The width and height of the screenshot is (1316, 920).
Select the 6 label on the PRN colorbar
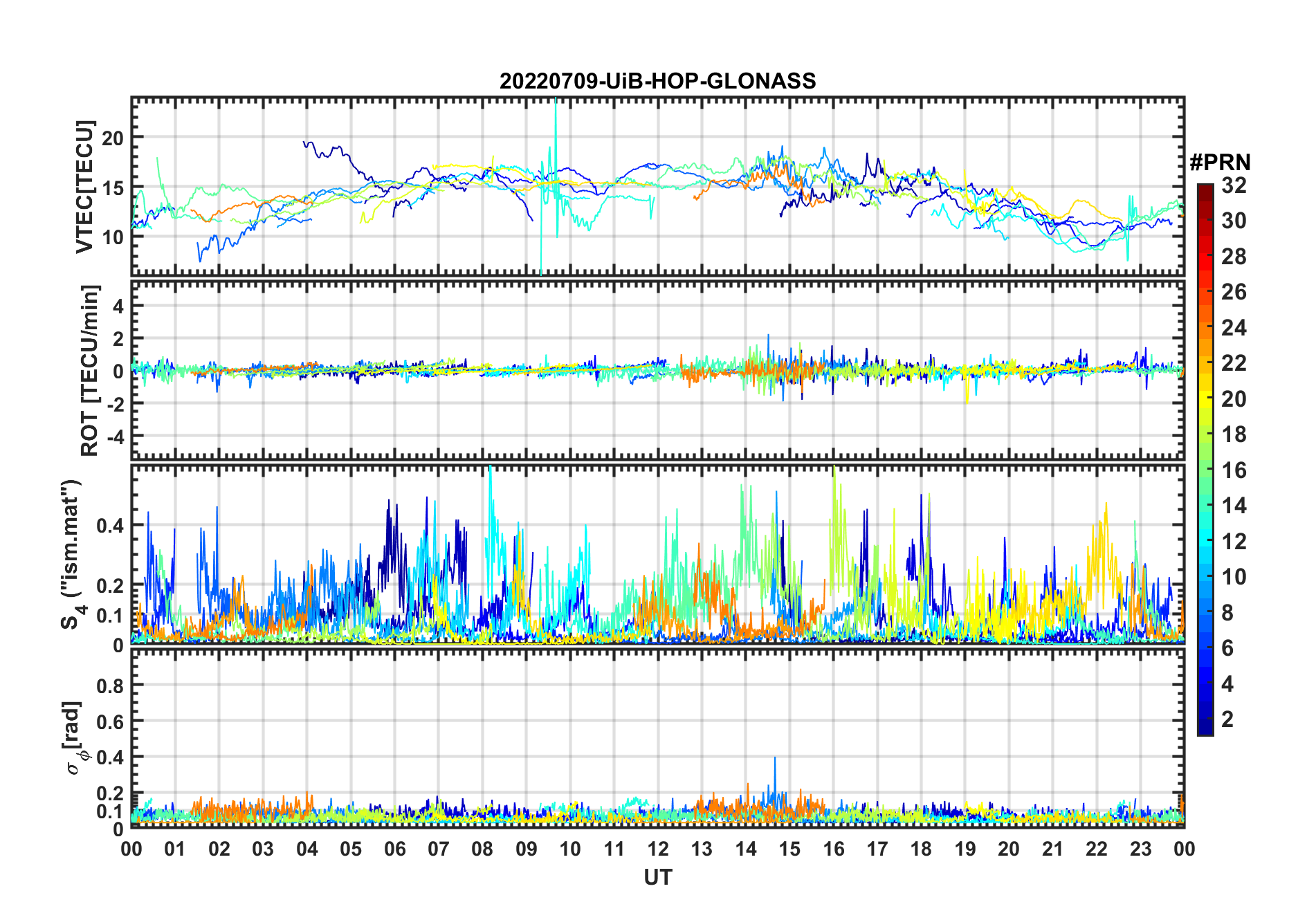1227,648
